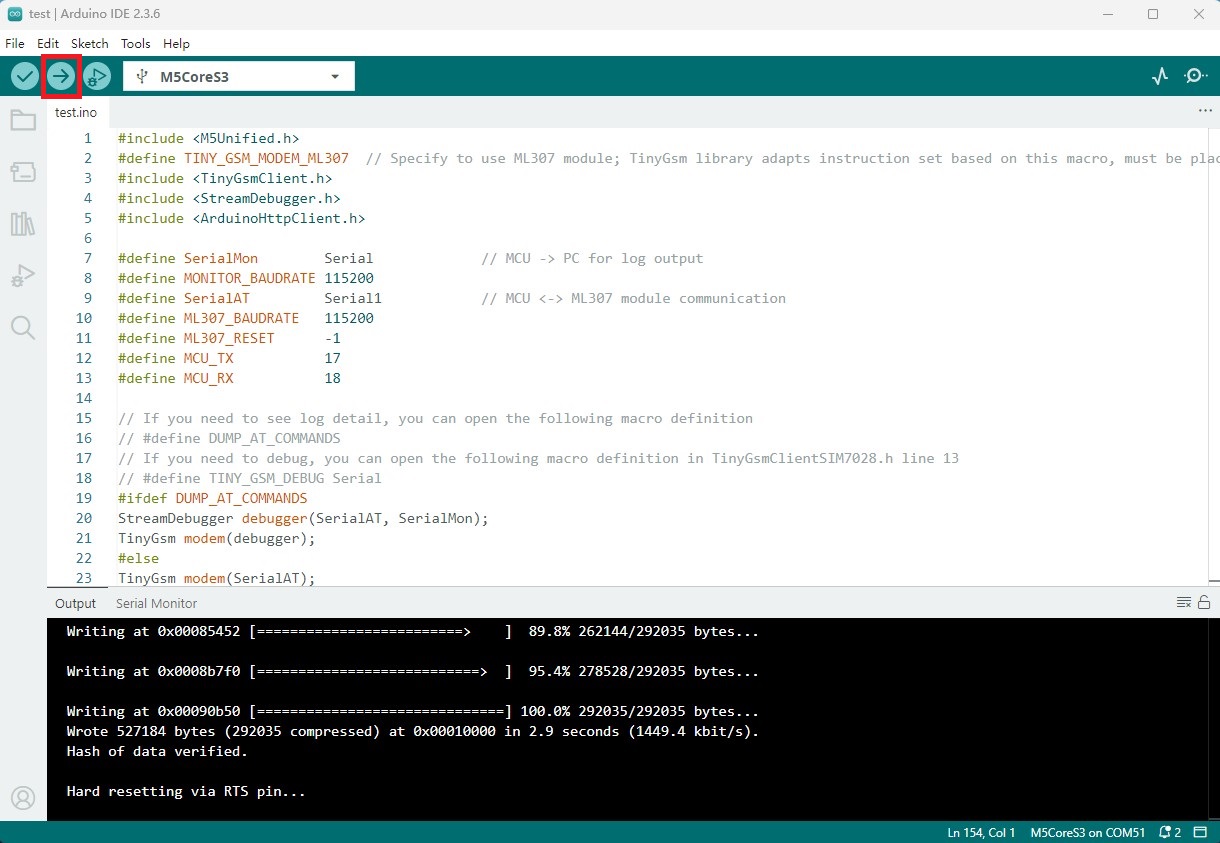Open the Sketch menu
Viewport: 1220px width, 843px height.
pyautogui.click(x=90, y=44)
